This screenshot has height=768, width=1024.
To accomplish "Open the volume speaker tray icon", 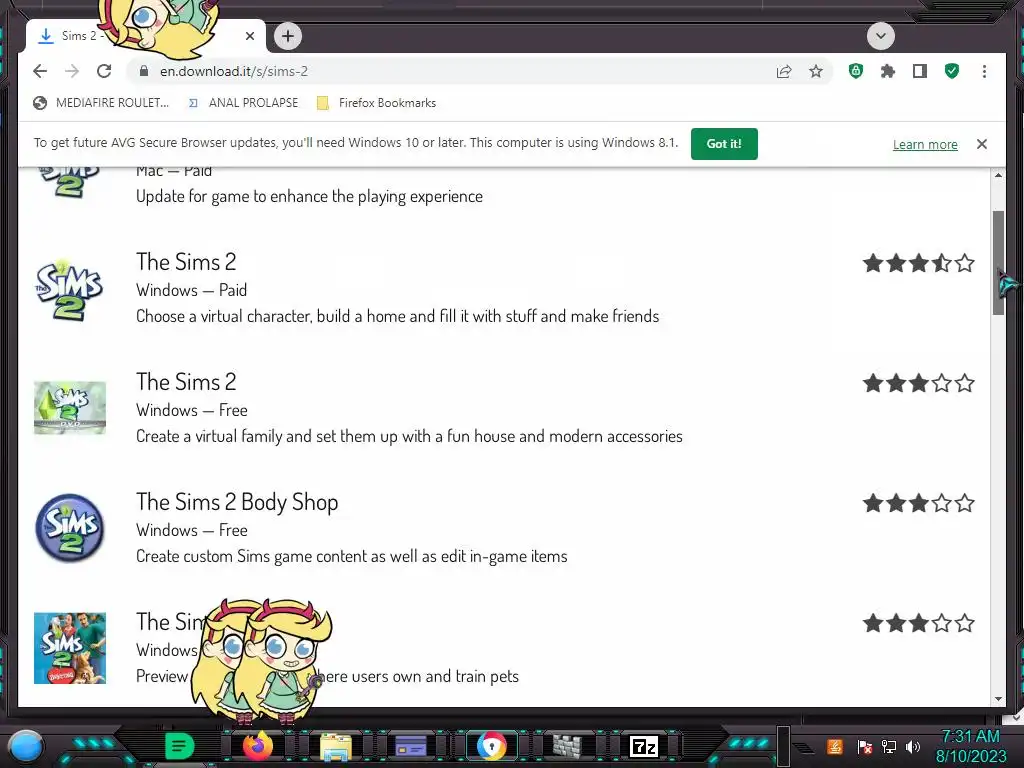I will [x=913, y=746].
